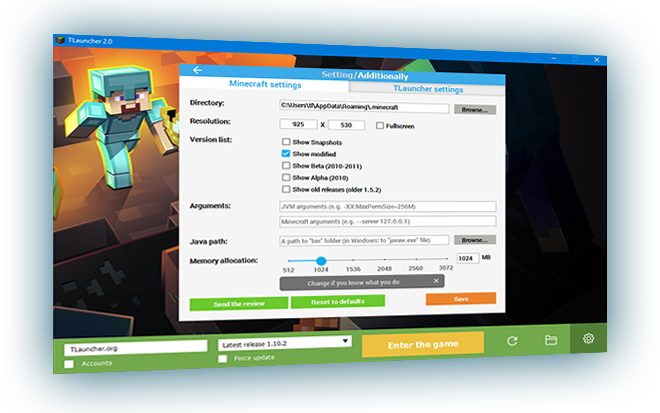Dismiss the 'Change if you know' tooltip

point(436,280)
